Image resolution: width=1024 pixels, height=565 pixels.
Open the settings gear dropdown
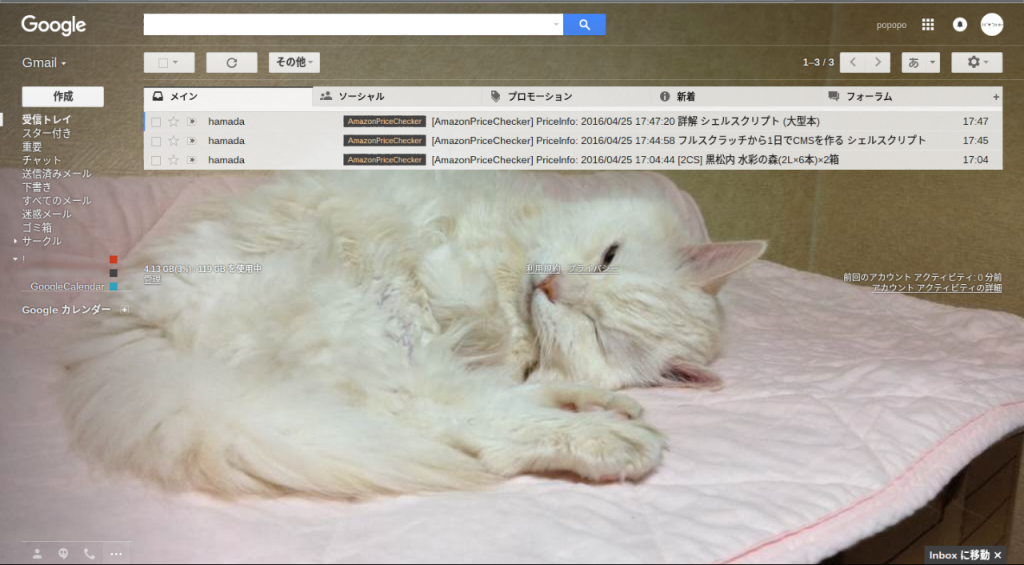point(976,63)
